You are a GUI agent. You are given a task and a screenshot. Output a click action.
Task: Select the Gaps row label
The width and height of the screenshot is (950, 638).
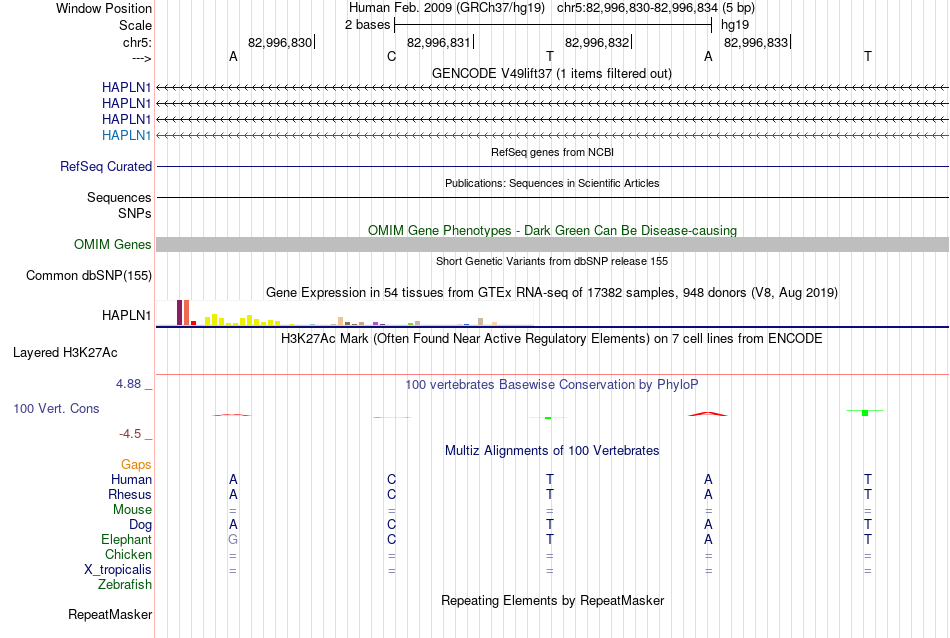point(136,464)
